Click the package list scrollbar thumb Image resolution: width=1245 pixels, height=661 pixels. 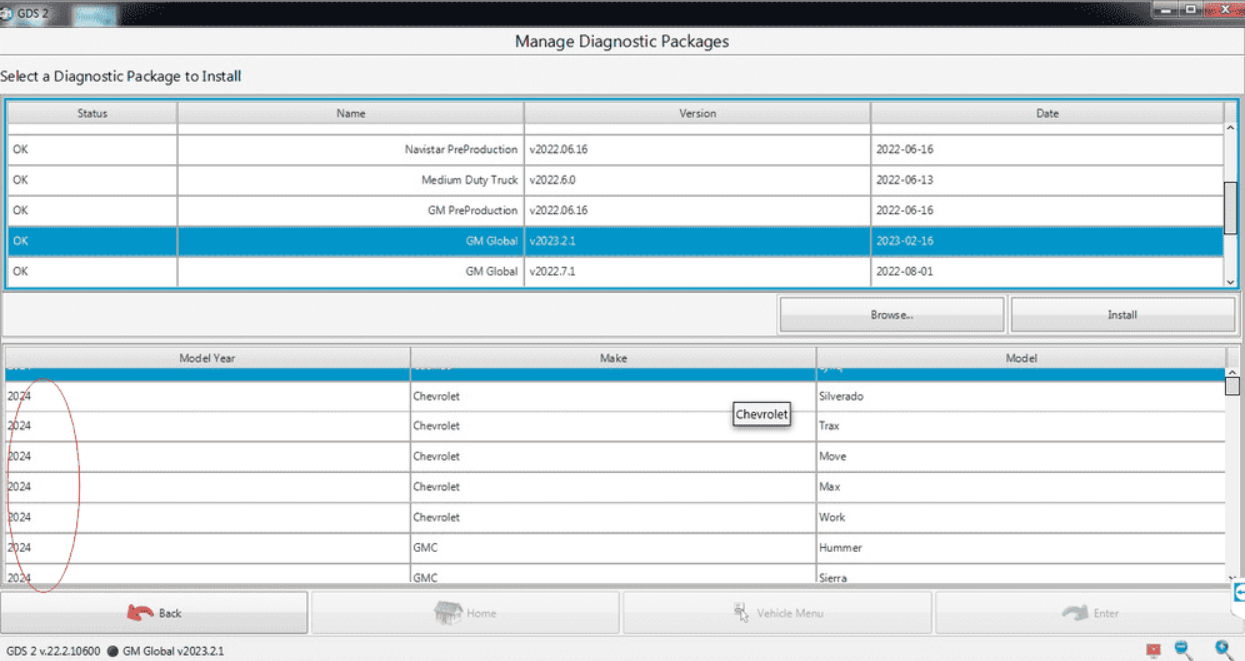1231,208
